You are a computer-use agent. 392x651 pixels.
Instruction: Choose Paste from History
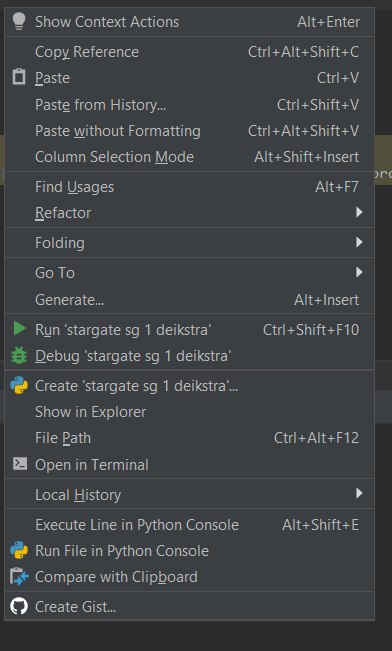tap(189, 105)
